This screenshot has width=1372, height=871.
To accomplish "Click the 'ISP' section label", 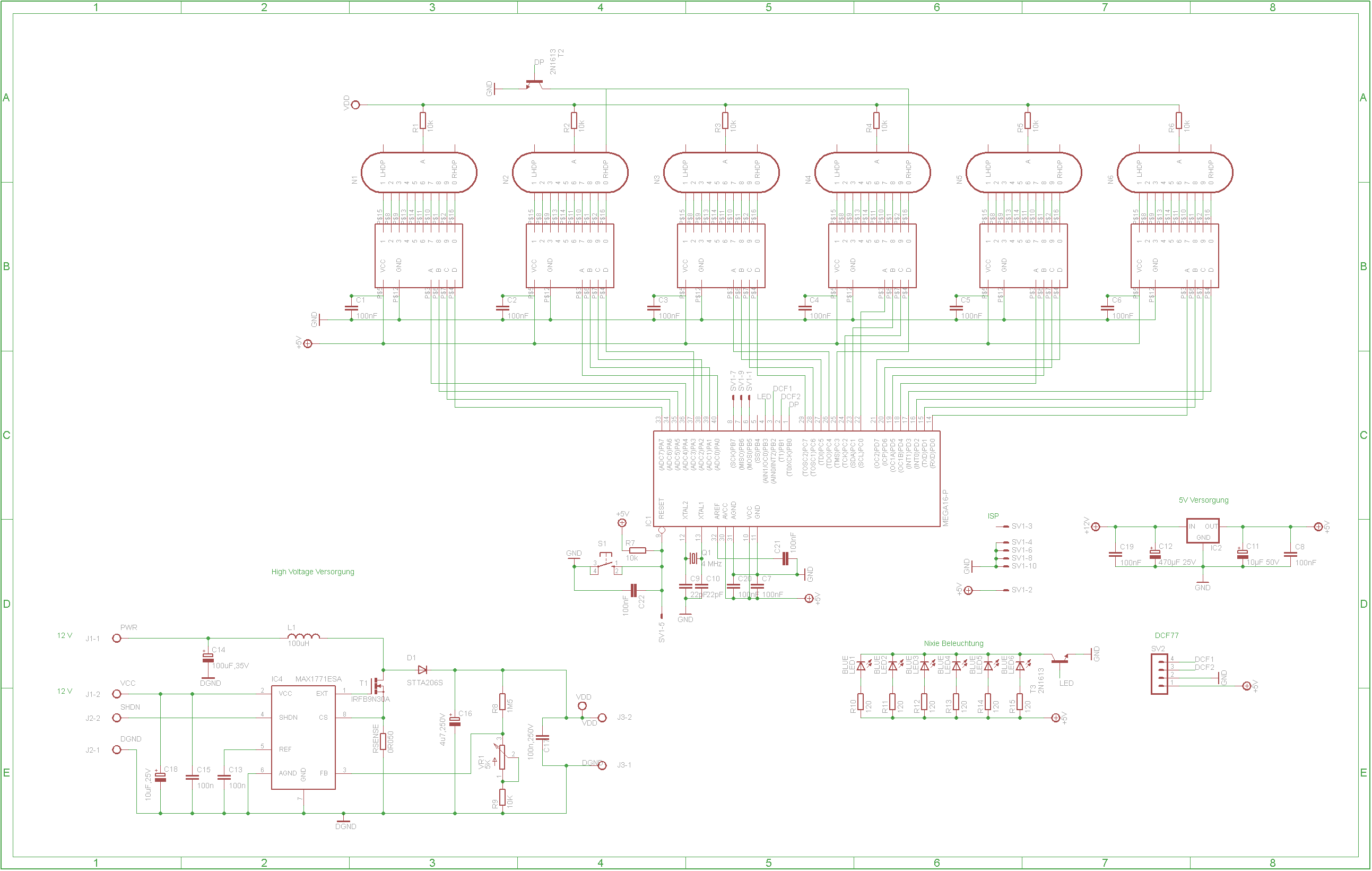I will click(993, 516).
